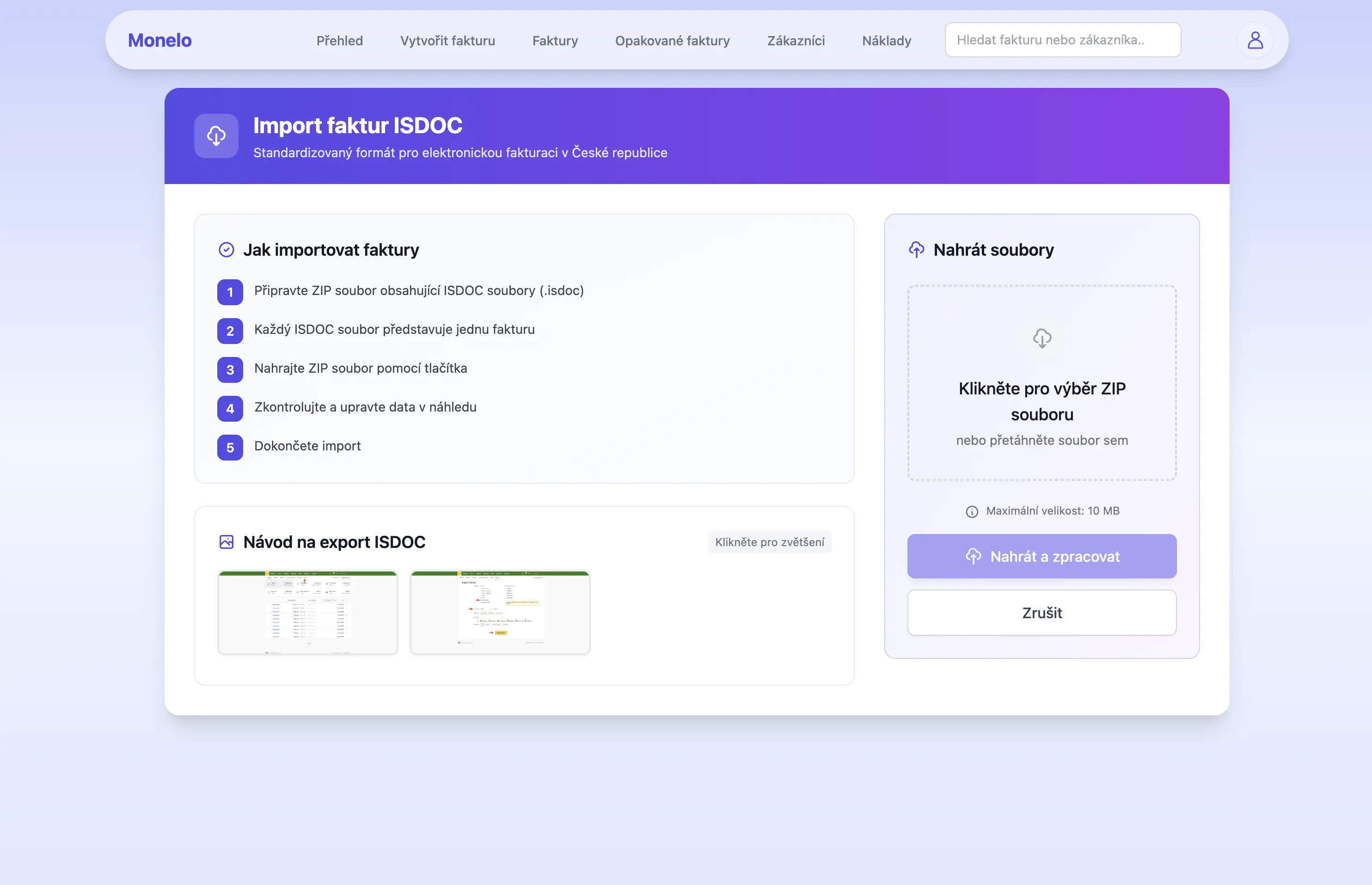Enlarge the second ISDOC export guide thumbnail

click(500, 612)
